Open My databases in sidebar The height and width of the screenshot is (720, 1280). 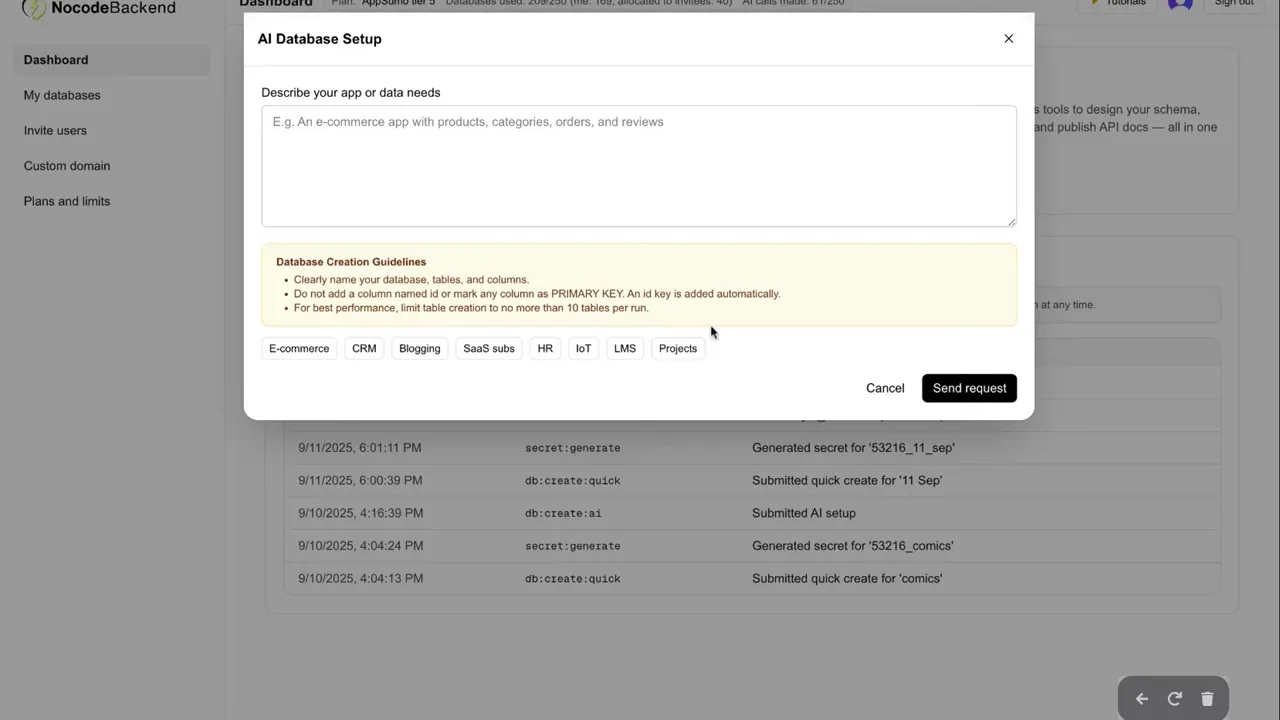62,95
